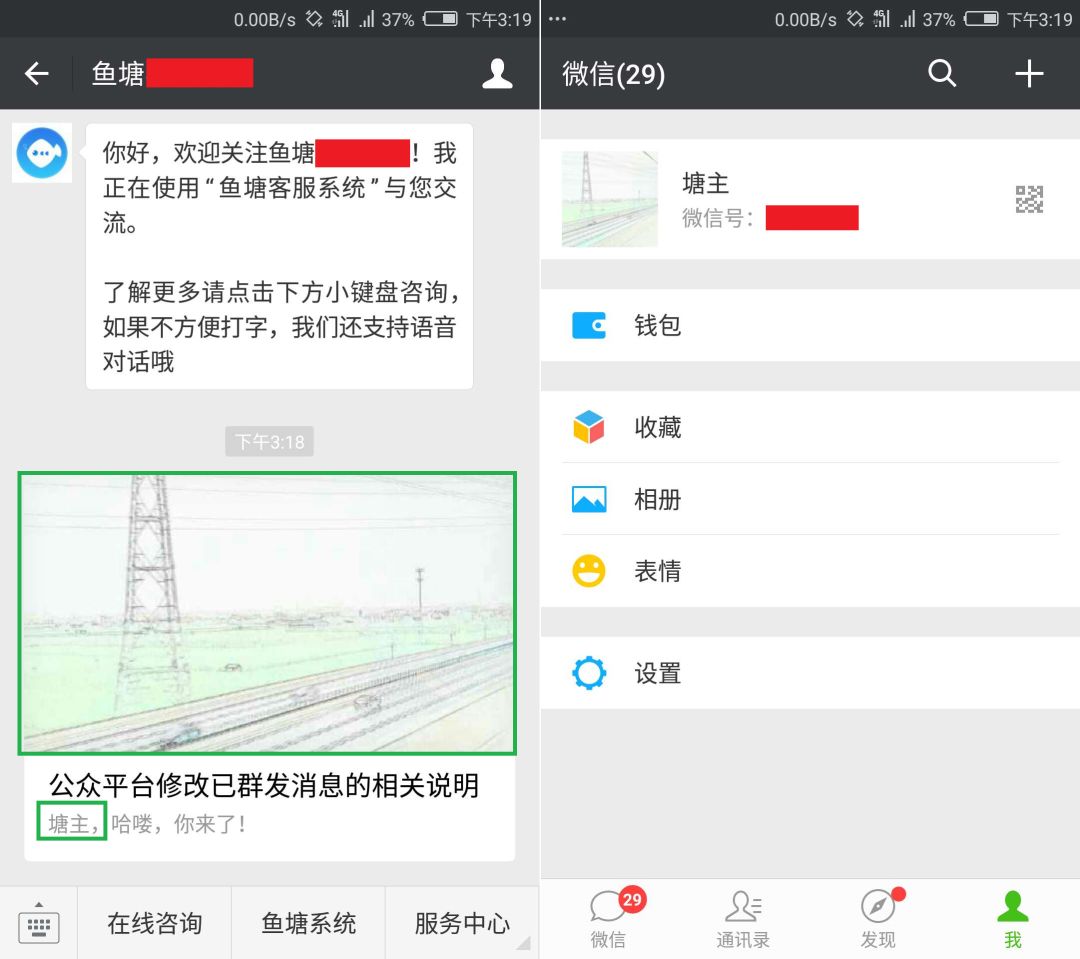Viewport: 1080px width, 959px height.
Task: Tap the 相册 album picture icon
Action: coord(589,499)
